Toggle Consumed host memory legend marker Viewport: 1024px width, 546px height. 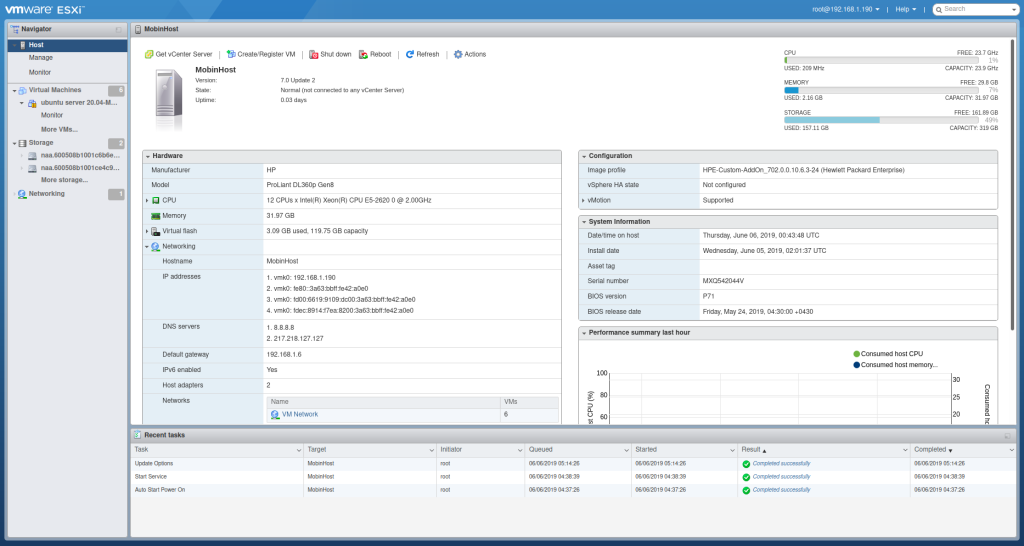coord(857,365)
